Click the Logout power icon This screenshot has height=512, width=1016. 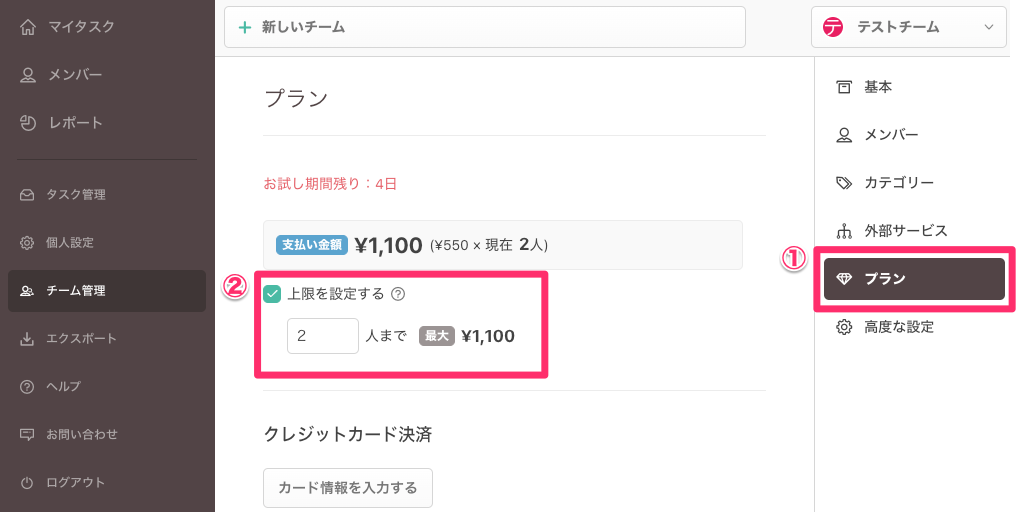(x=27, y=483)
